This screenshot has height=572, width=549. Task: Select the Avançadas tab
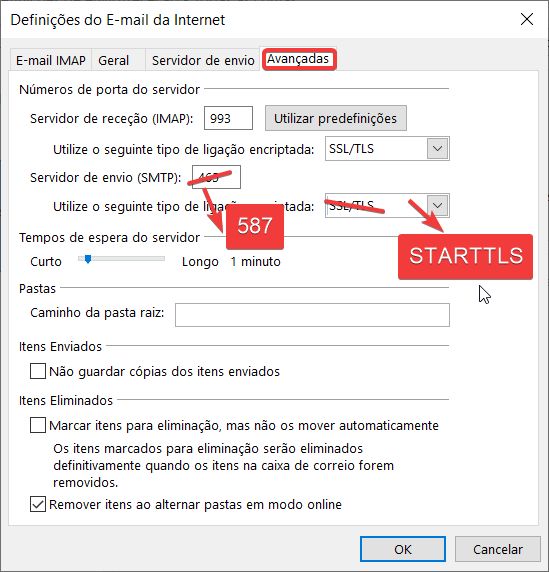pyautogui.click(x=298, y=59)
